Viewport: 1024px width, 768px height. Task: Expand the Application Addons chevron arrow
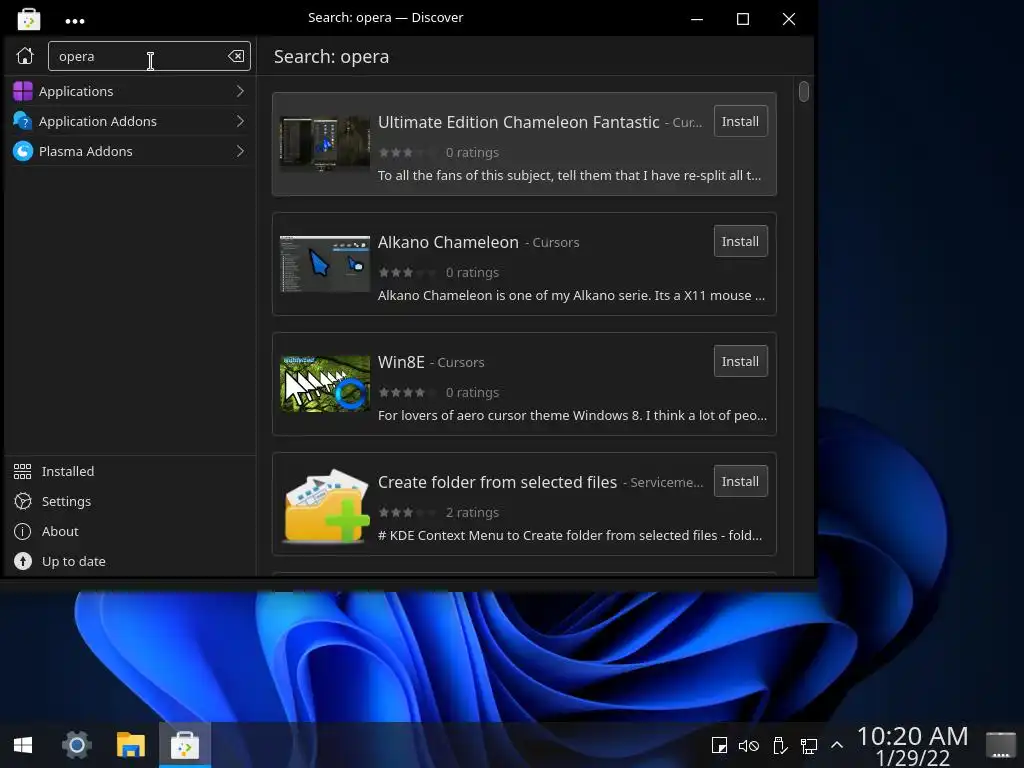(x=240, y=121)
